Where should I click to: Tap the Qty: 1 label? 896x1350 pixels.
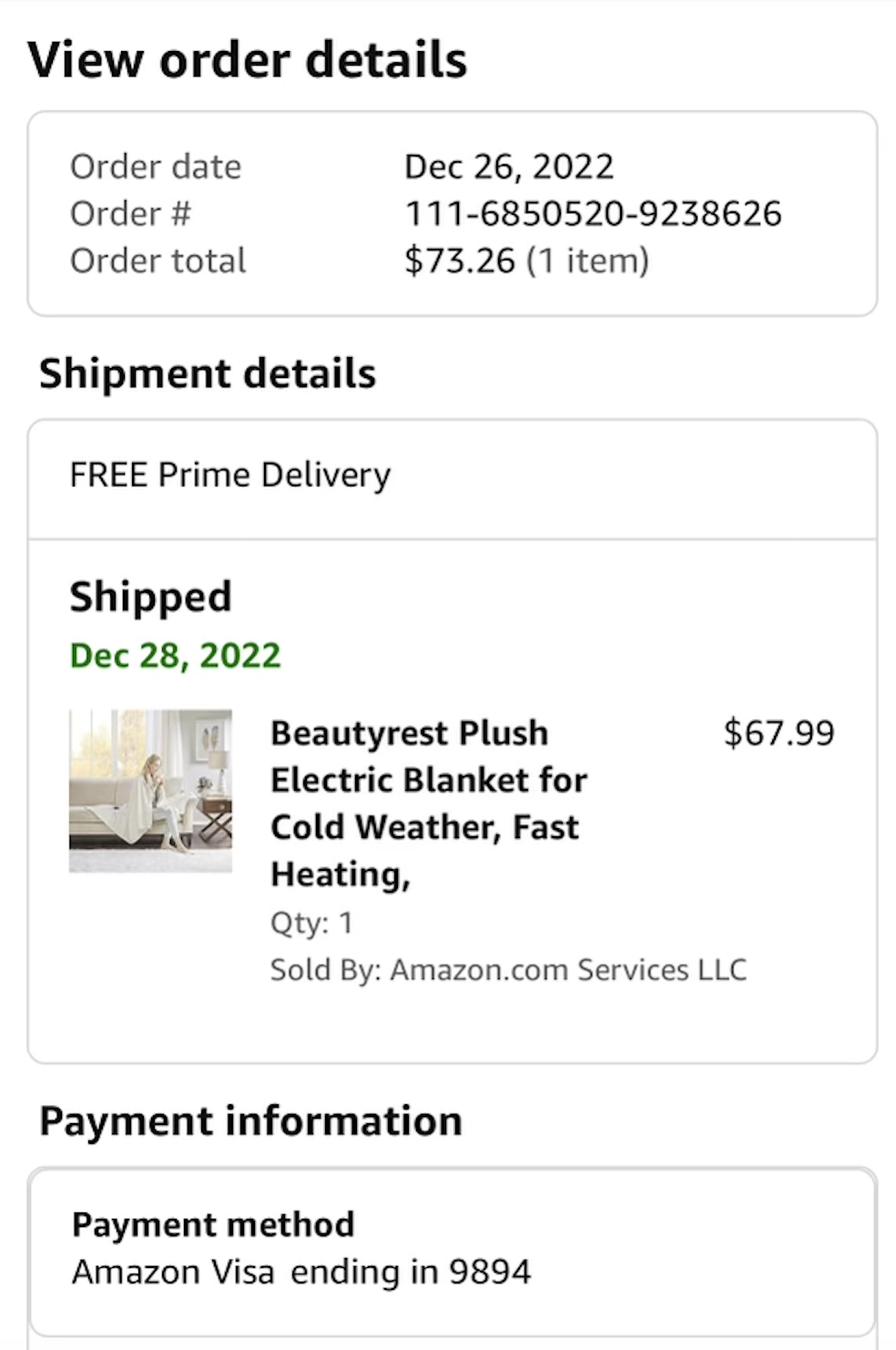pos(311,923)
